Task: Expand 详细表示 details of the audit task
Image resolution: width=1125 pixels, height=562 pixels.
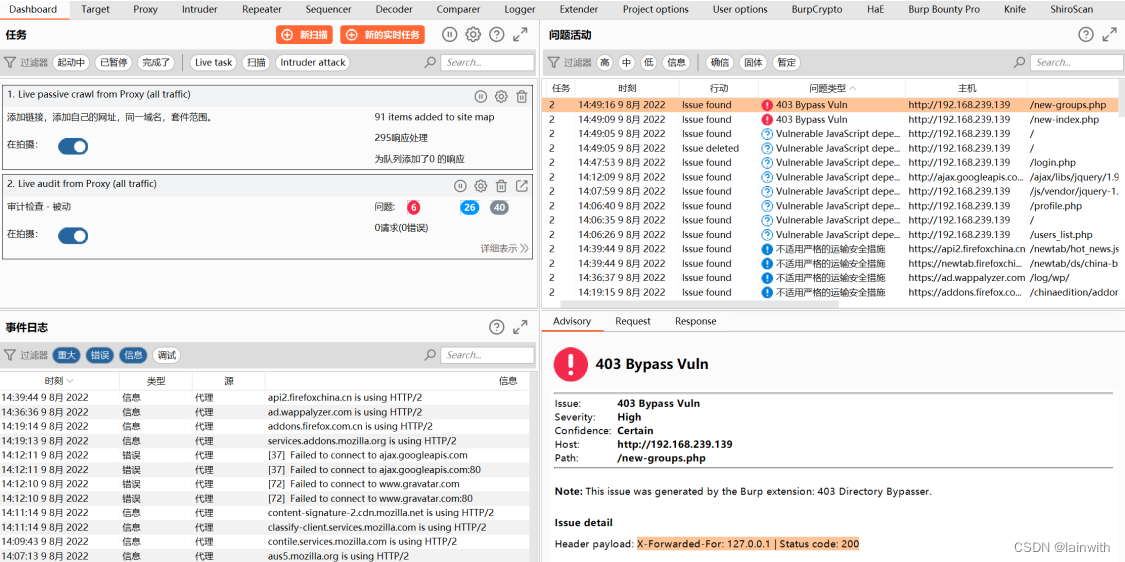Action: pyautogui.click(x=504, y=248)
